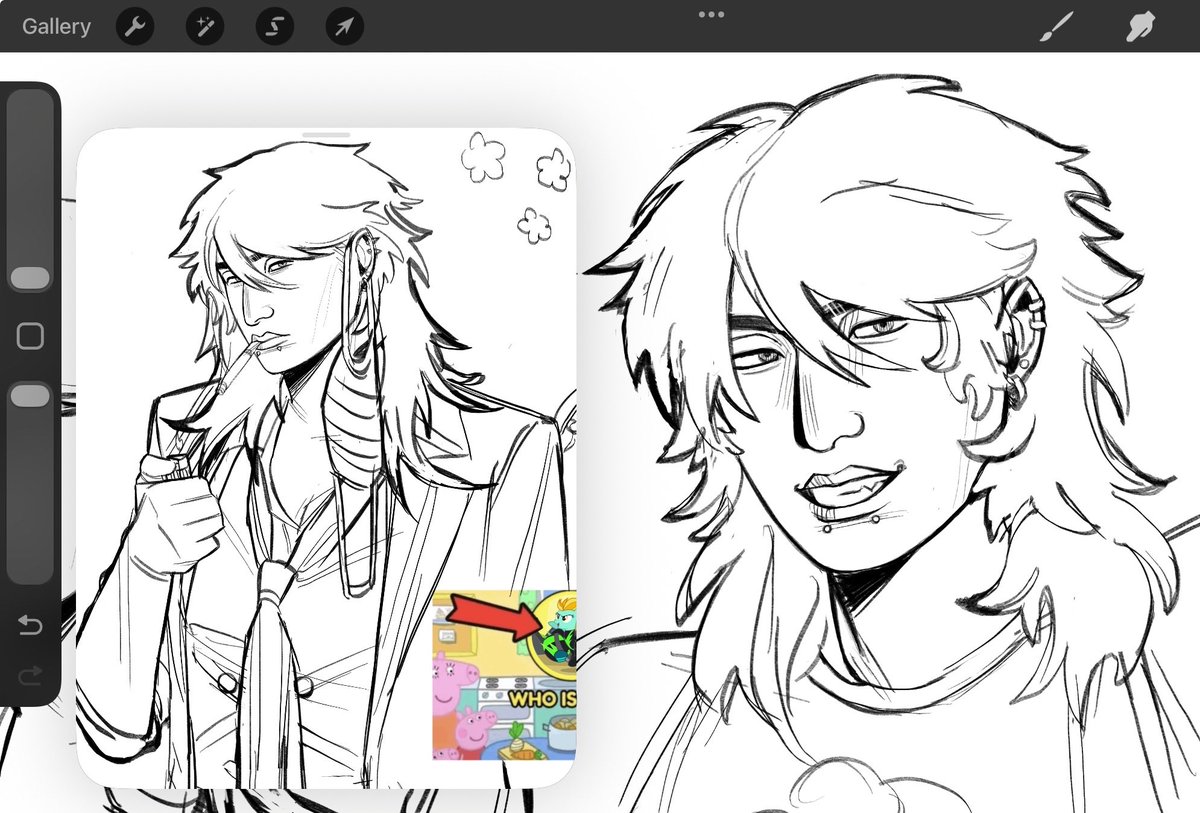1200x813 pixels.
Task: Select the Transform arrow tool
Action: click(344, 27)
